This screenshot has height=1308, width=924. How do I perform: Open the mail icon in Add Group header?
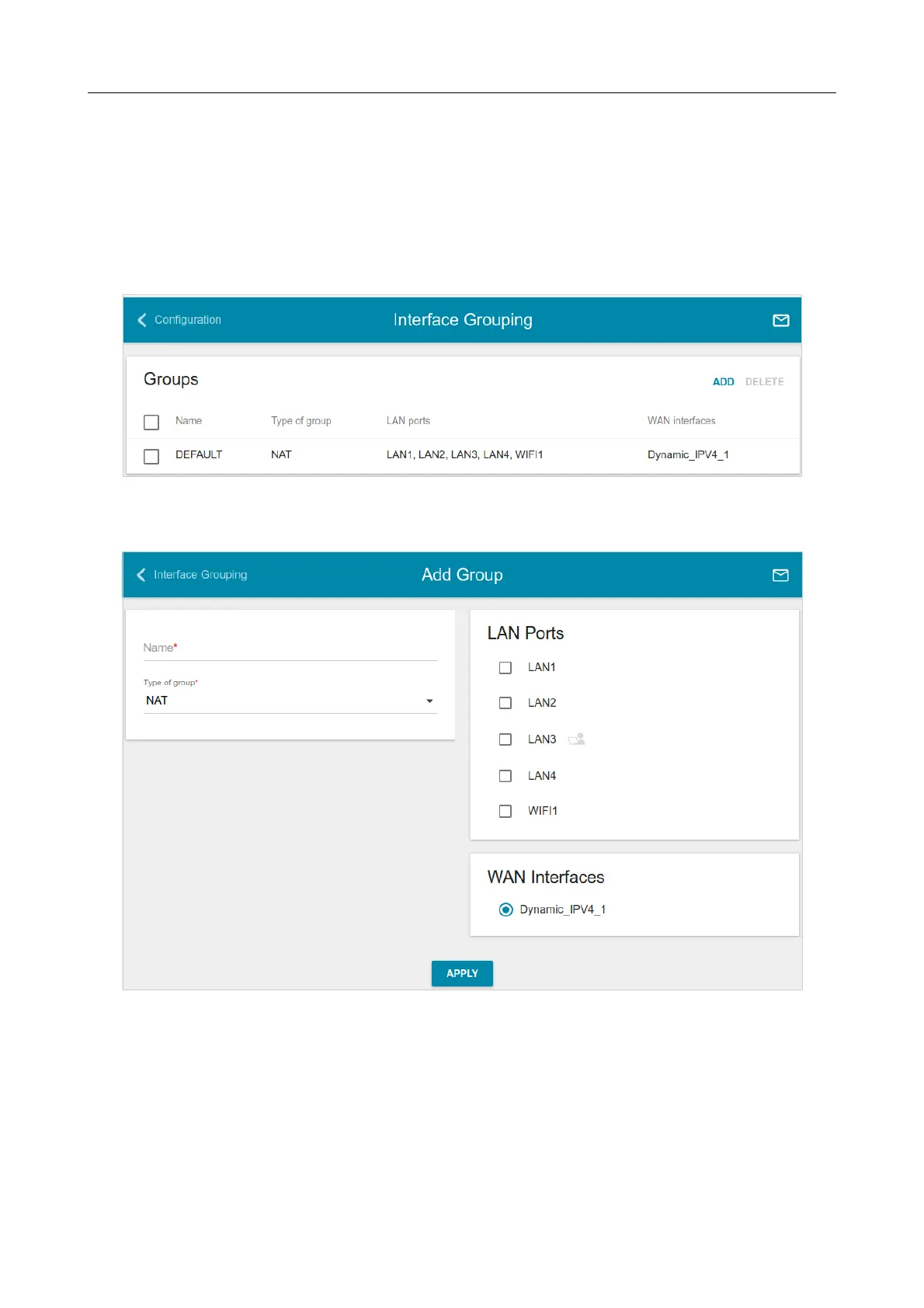coord(780,575)
